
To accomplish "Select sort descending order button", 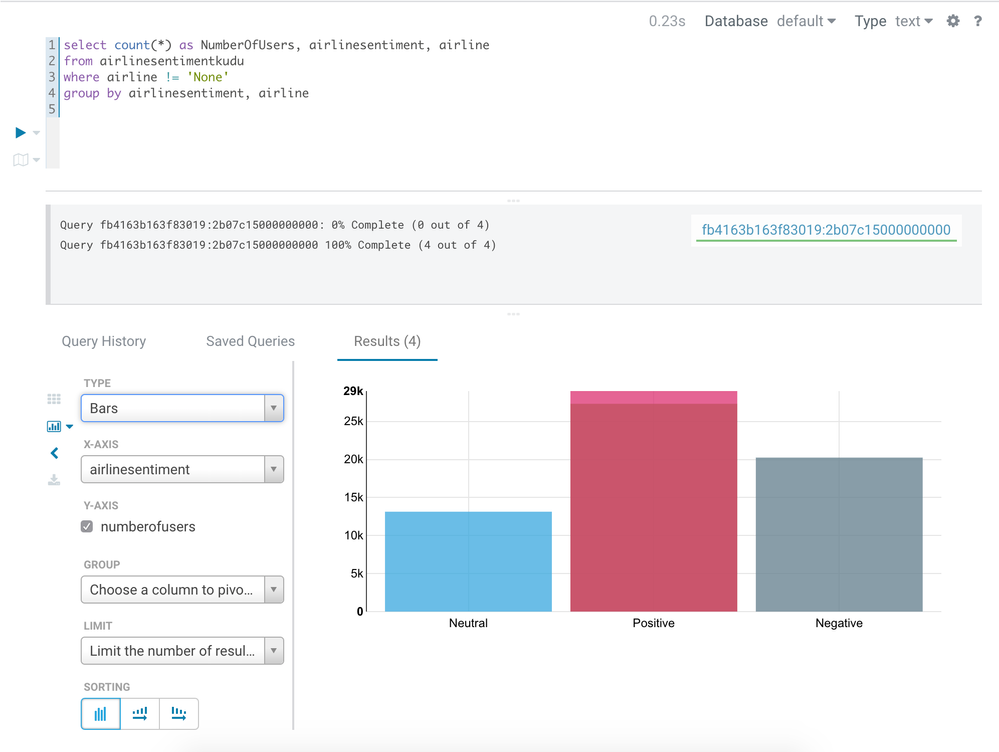I will tap(179, 714).
